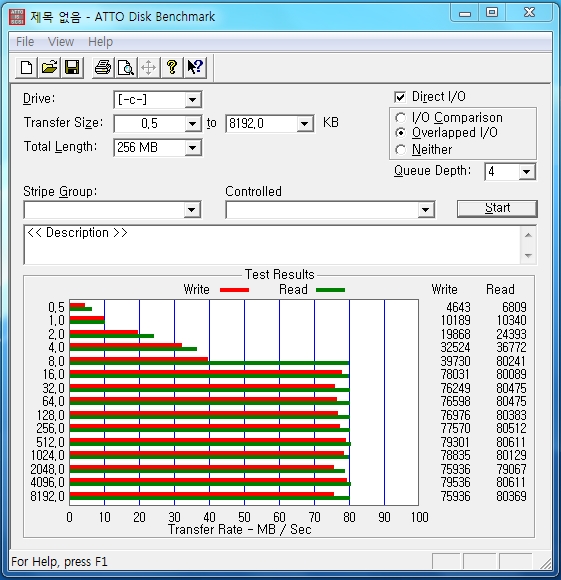
Task: Maximize the ATTO Disk Benchmark window
Action: [x=491, y=13]
